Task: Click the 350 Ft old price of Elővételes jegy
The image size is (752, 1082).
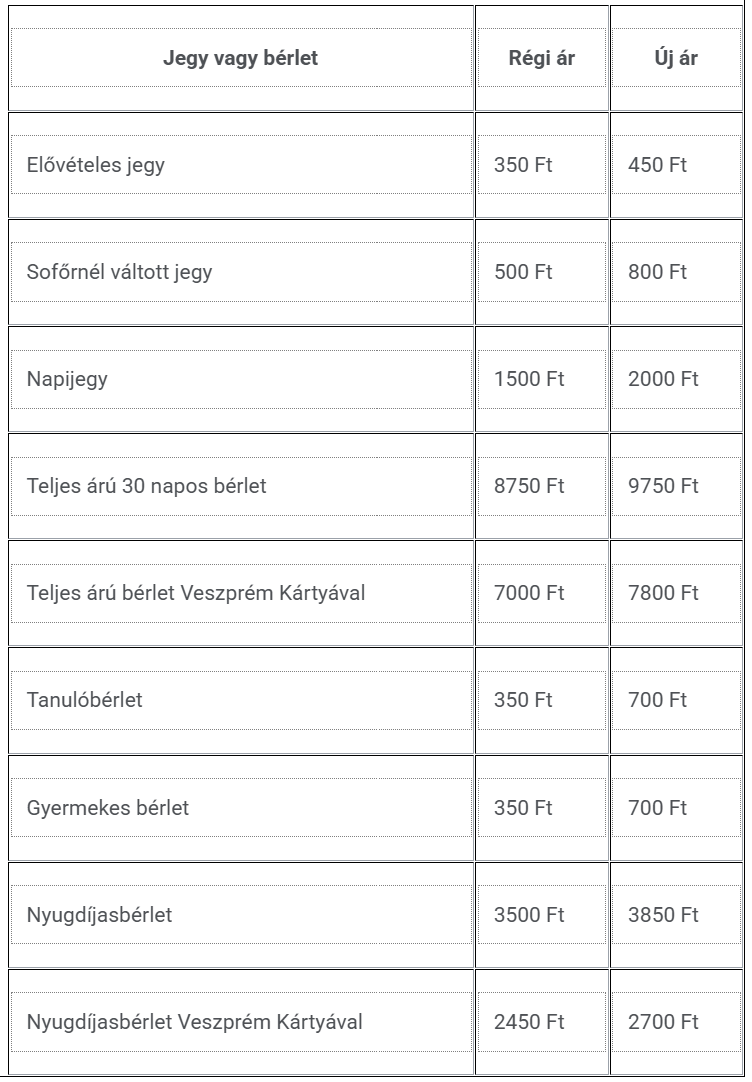Action: click(x=542, y=165)
